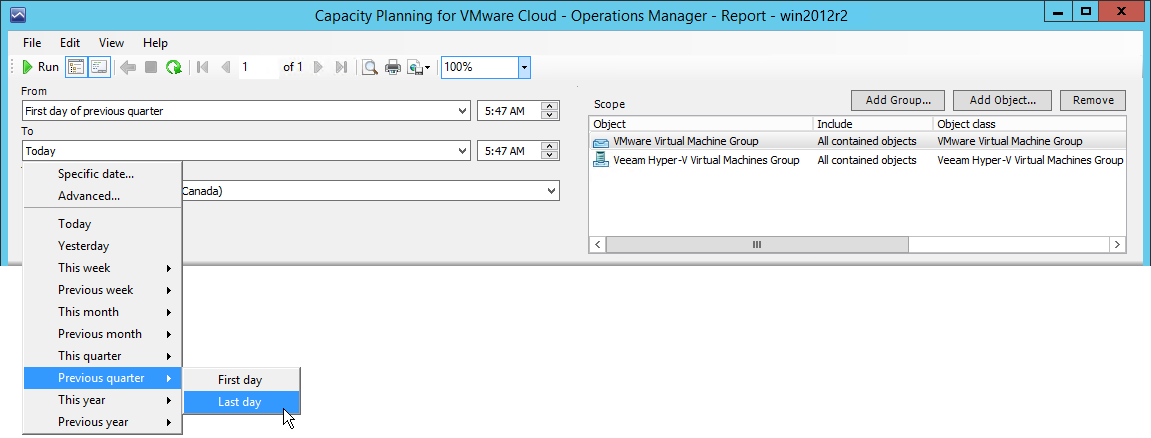
Task: Increase the To time with up spinner
Action: click(549, 147)
